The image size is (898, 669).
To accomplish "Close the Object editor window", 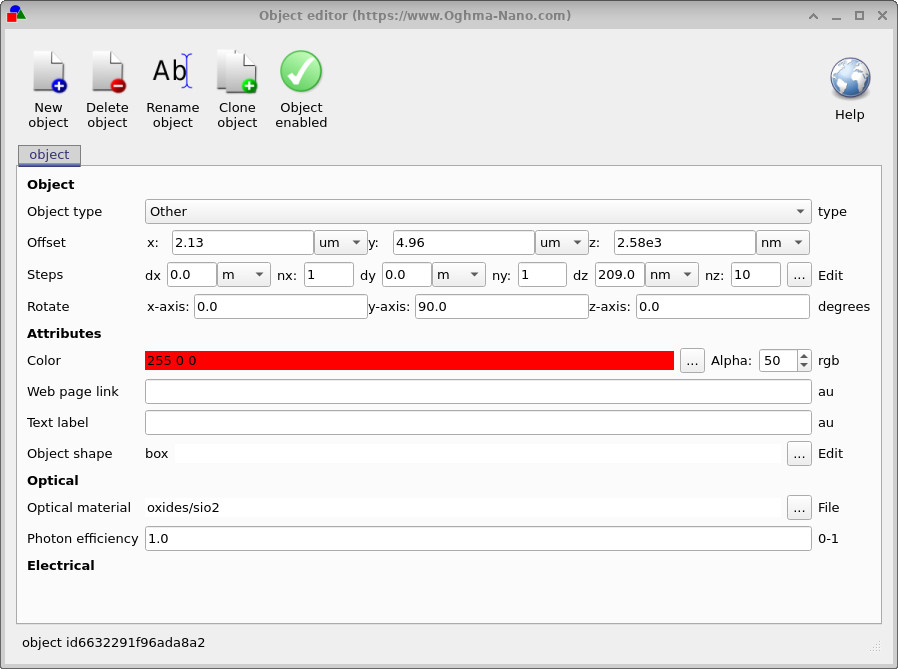I will (883, 16).
